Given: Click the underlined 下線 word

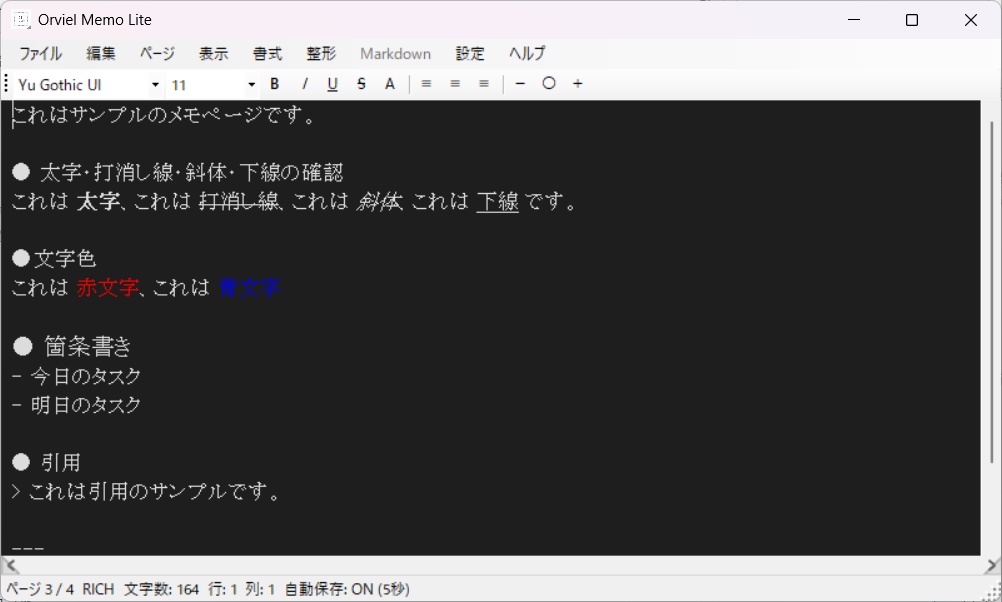Looking at the screenshot, I should 498,201.
